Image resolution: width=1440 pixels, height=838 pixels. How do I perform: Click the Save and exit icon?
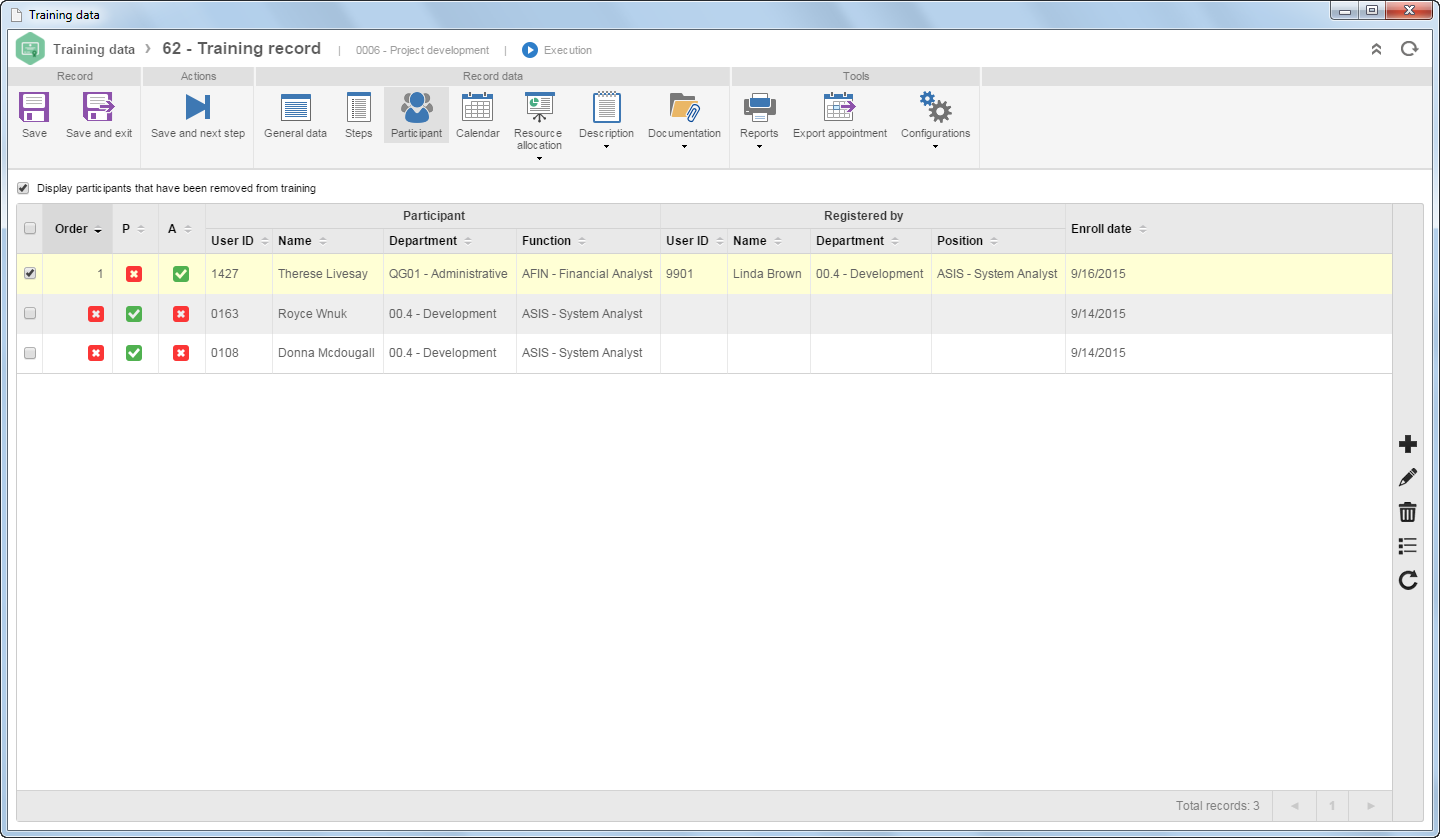[98, 107]
